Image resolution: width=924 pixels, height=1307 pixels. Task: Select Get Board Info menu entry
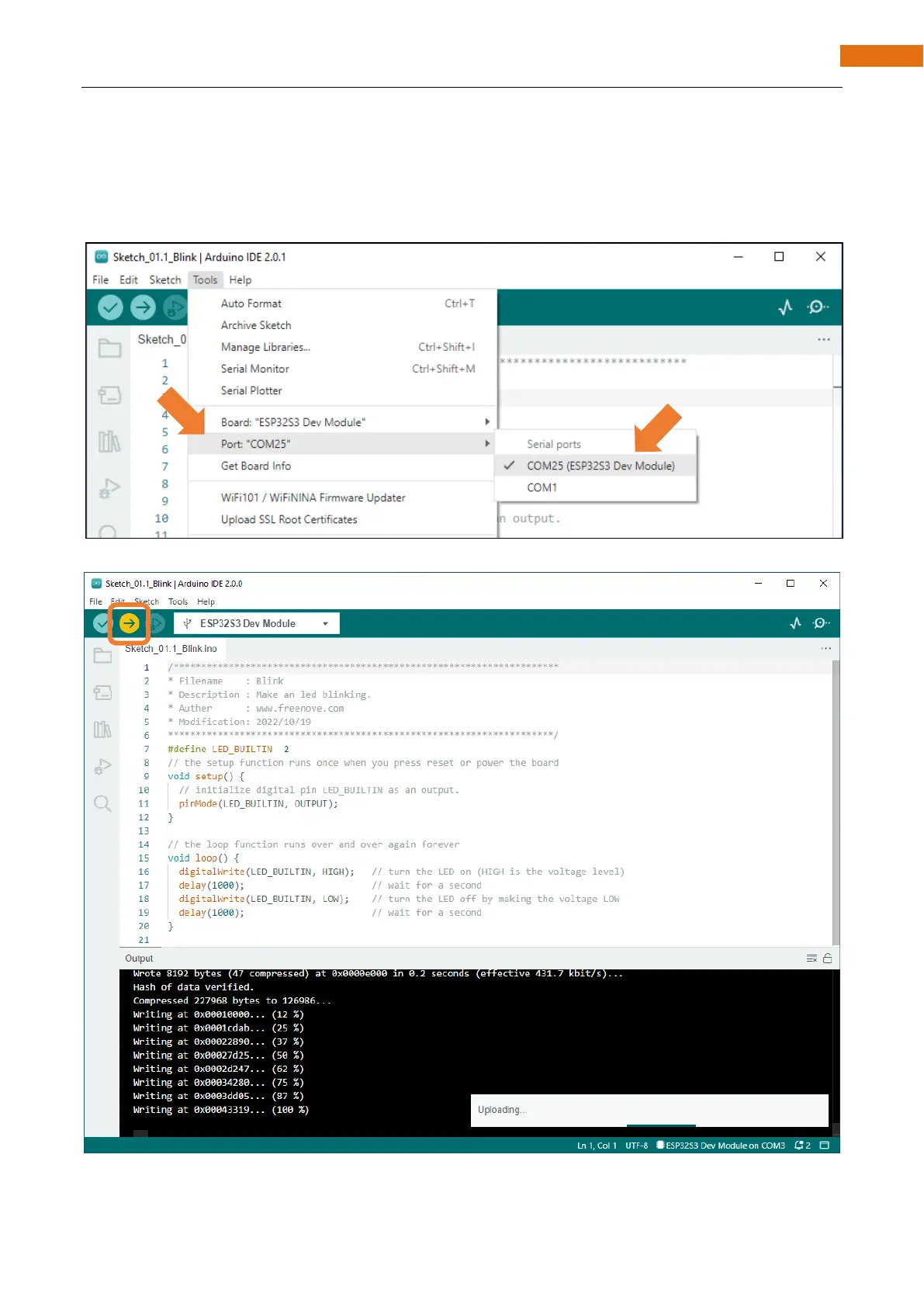(x=343, y=466)
